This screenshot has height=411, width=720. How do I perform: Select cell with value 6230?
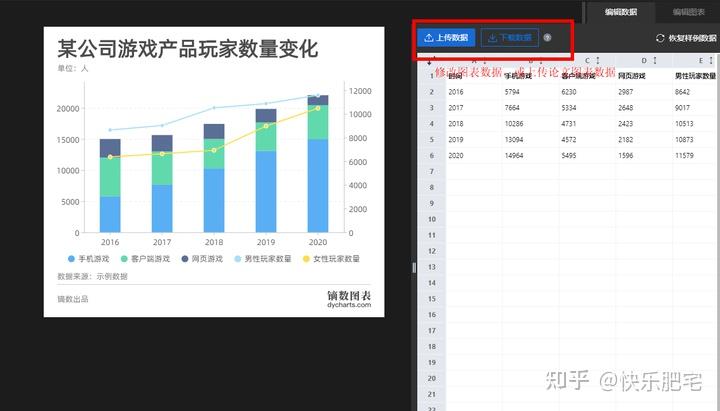587,92
